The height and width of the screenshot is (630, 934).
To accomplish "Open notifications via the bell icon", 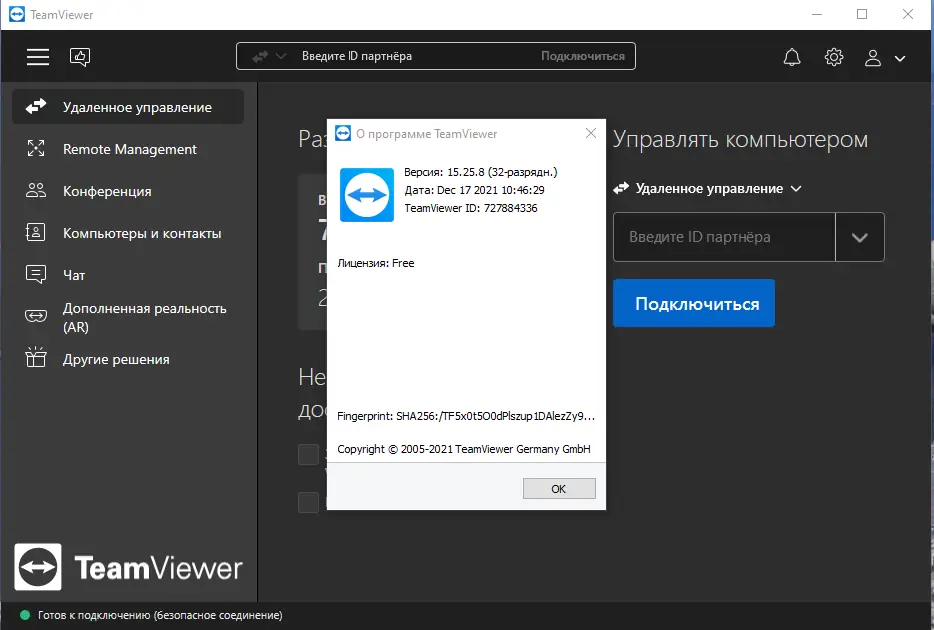I will pos(791,57).
